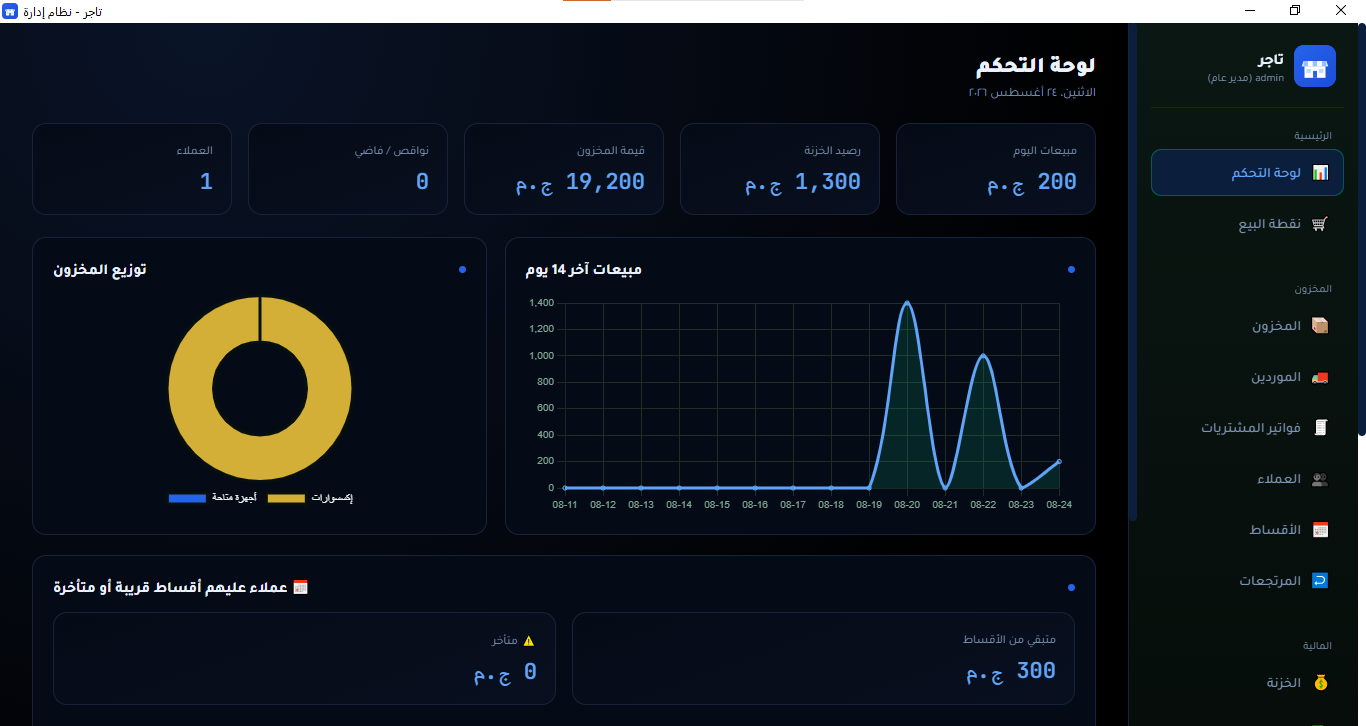This screenshot has height=726, width=1366.
Task: Minimize the تاجر window
Action: coord(1249,11)
